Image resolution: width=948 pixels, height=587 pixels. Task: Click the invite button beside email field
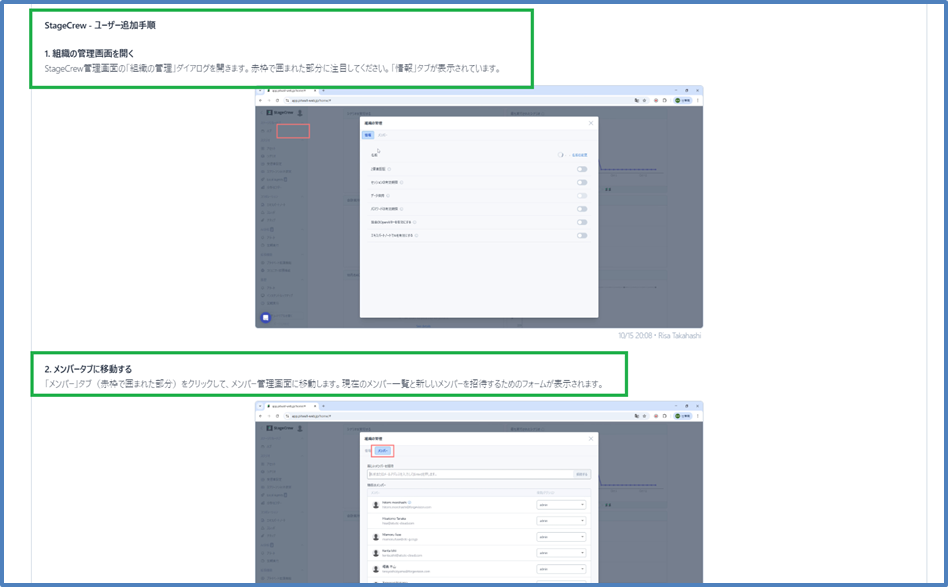point(582,474)
